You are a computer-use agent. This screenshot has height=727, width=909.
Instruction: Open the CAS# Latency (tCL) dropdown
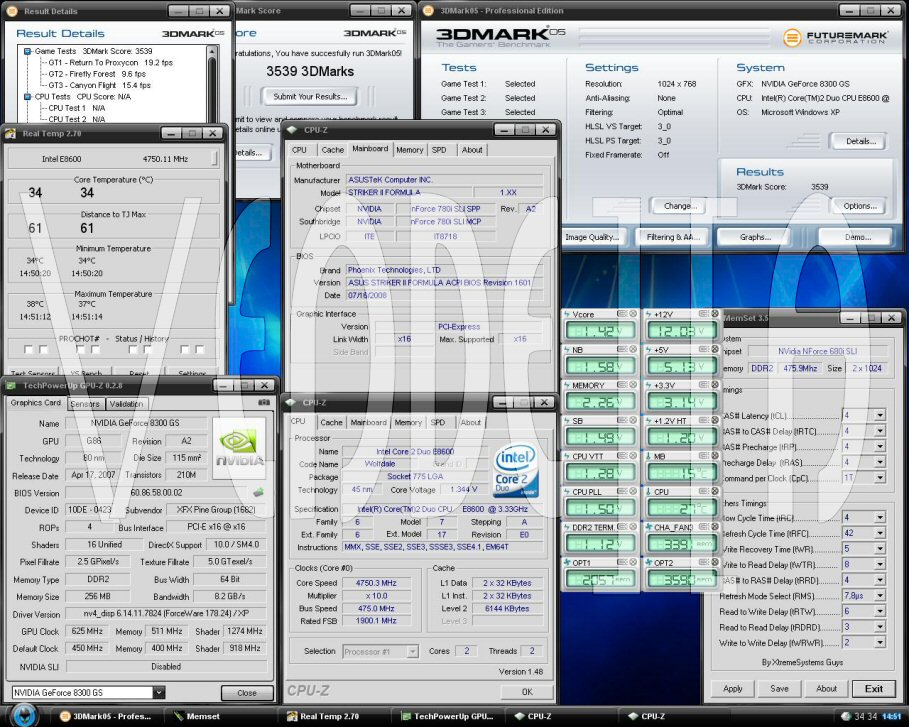[880, 415]
